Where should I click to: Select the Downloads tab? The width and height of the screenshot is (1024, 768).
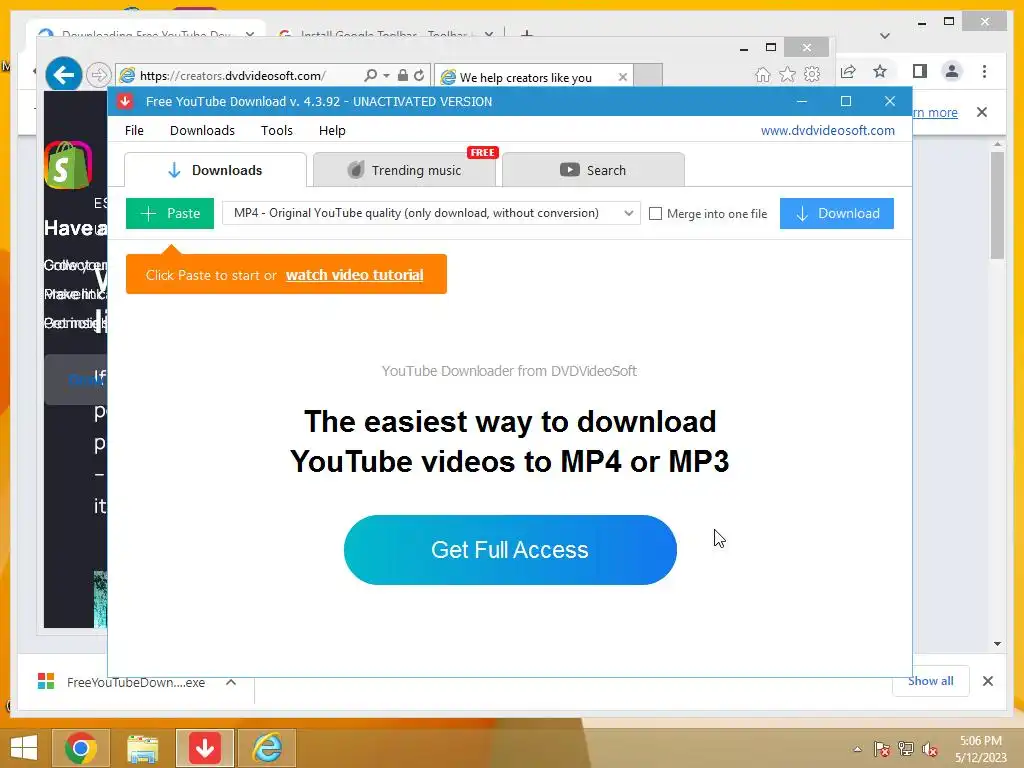215,170
